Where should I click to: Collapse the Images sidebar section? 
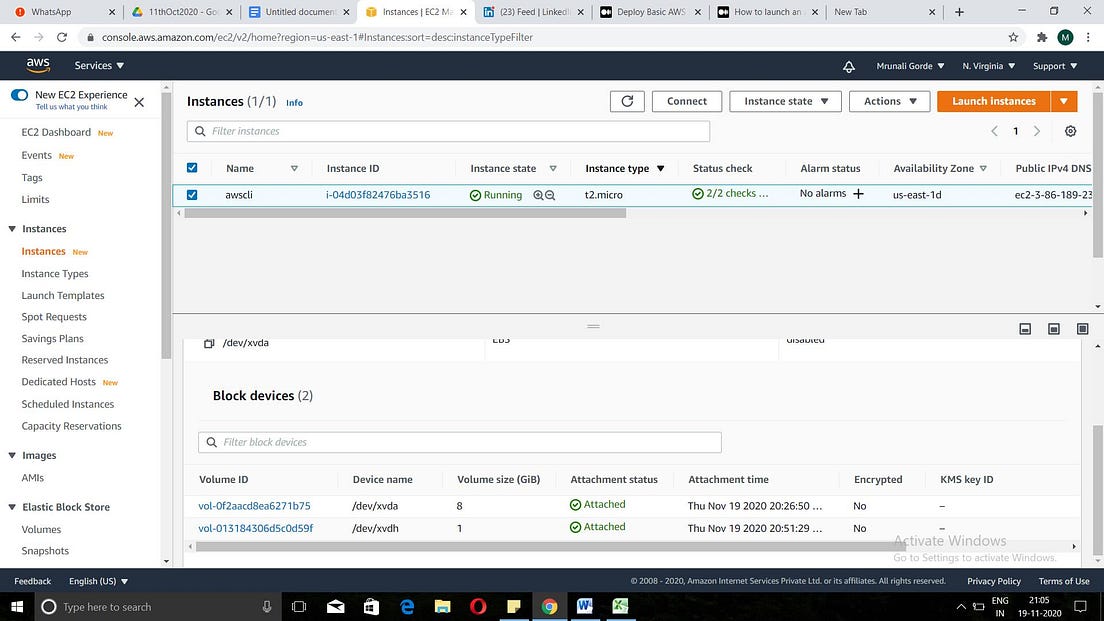[x=12, y=456]
